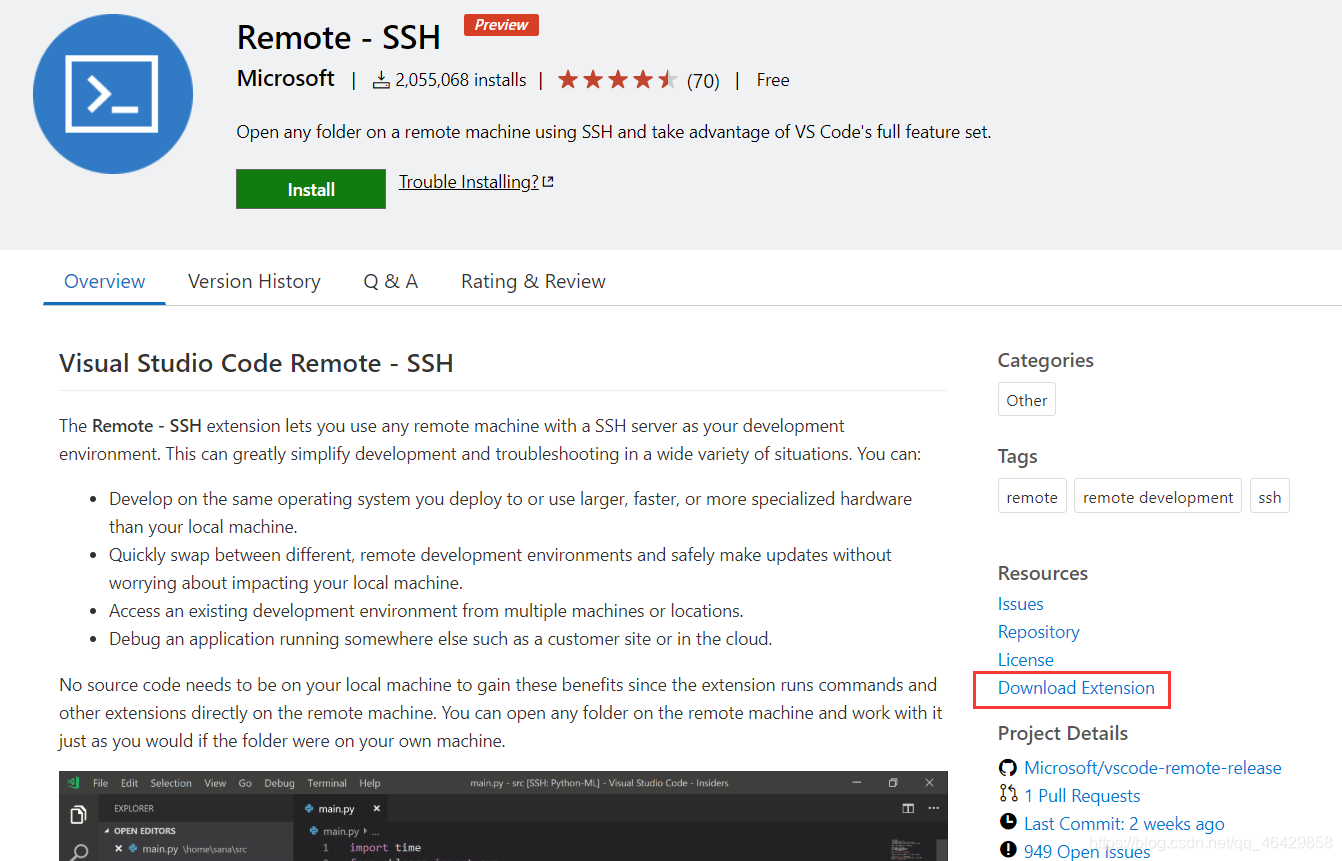Click the Download Extension link
Viewport: 1342px width, 861px height.
click(1076, 688)
